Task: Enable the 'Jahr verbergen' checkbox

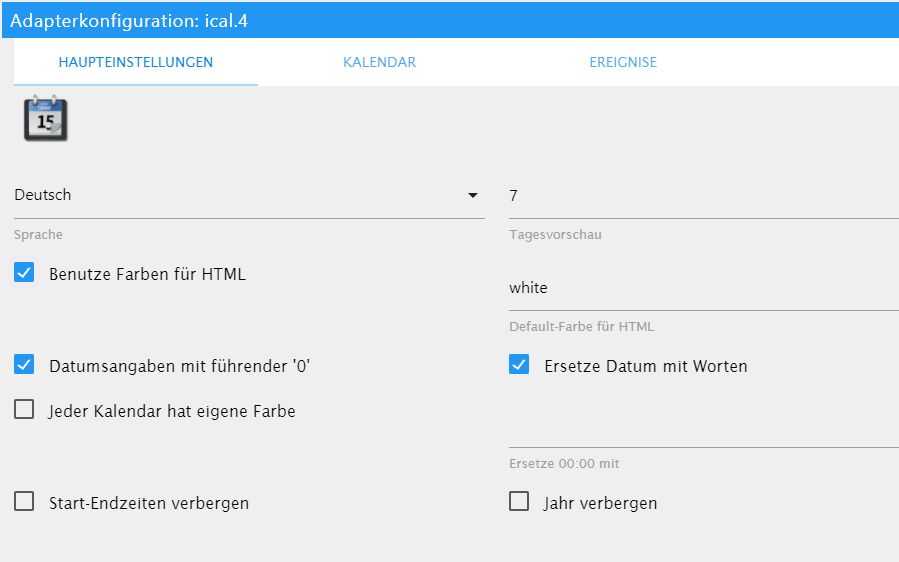Action: point(519,502)
